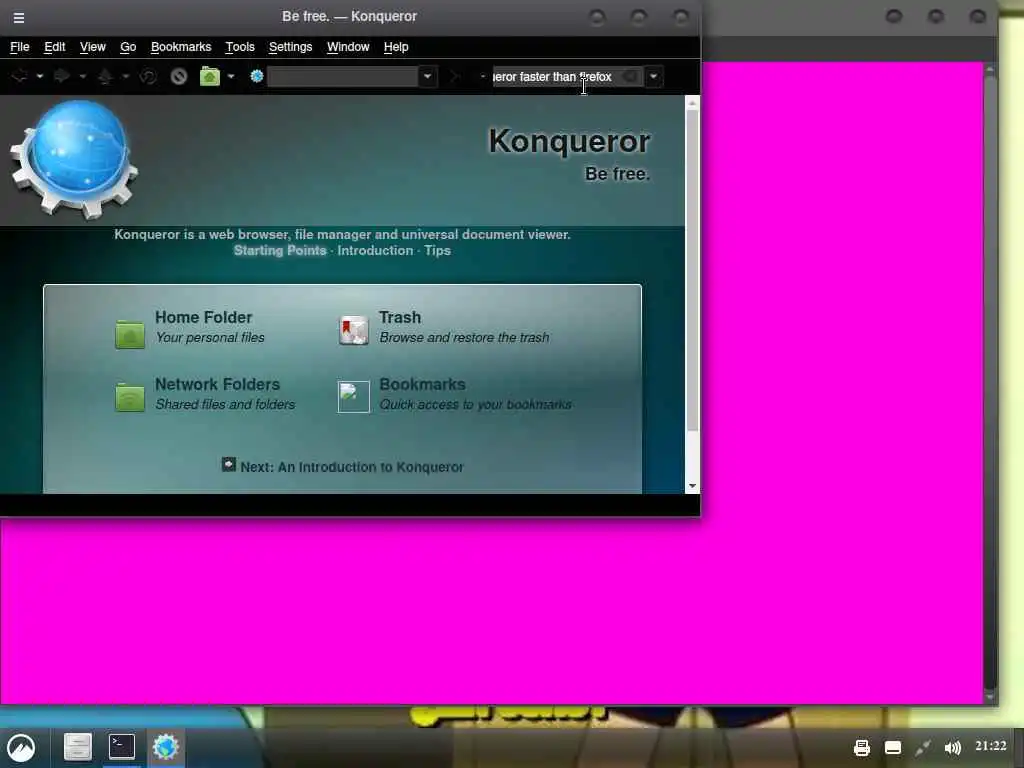The height and width of the screenshot is (768, 1024).
Task: Click the page scroll down arrow
Action: tap(692, 486)
